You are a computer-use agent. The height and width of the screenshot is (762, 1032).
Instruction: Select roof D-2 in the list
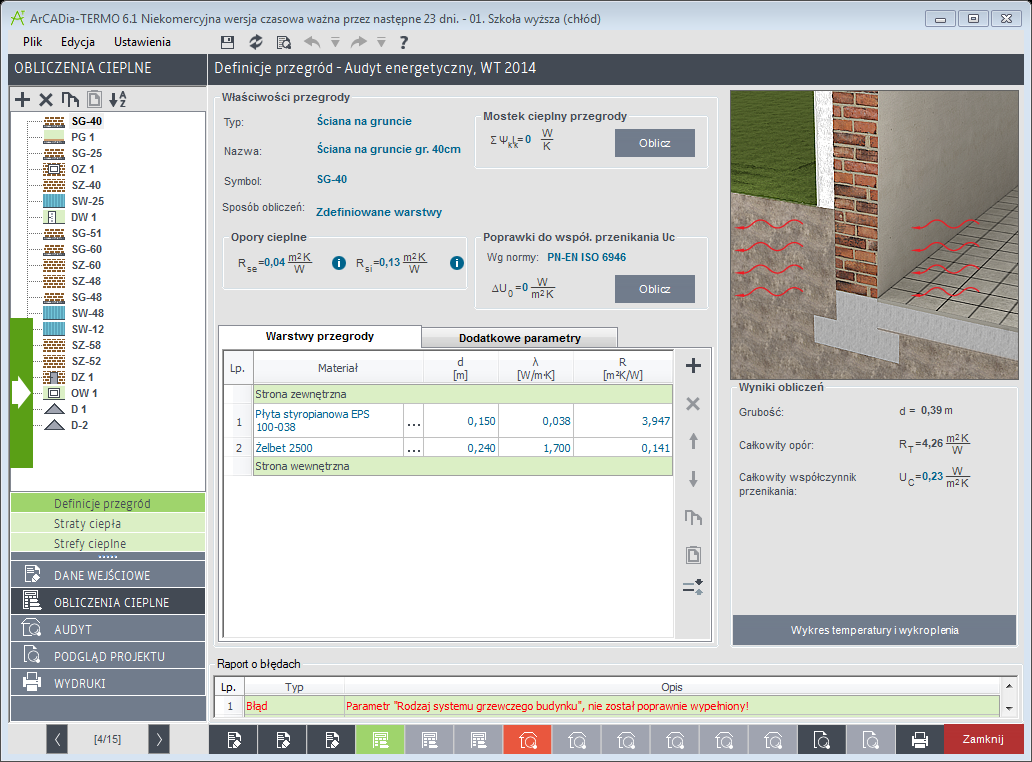point(80,425)
